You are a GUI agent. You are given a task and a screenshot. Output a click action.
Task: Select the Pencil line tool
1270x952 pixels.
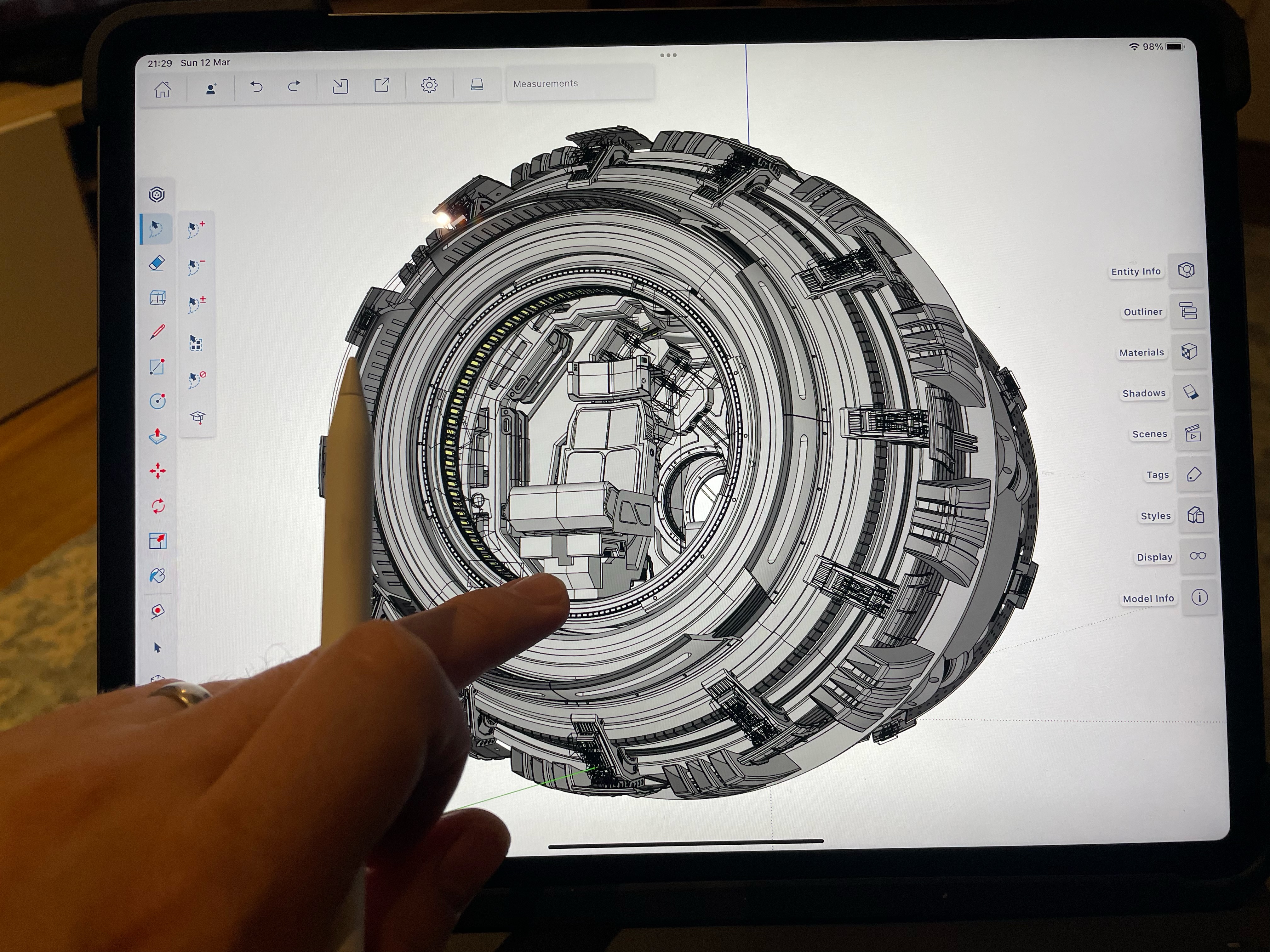click(157, 332)
